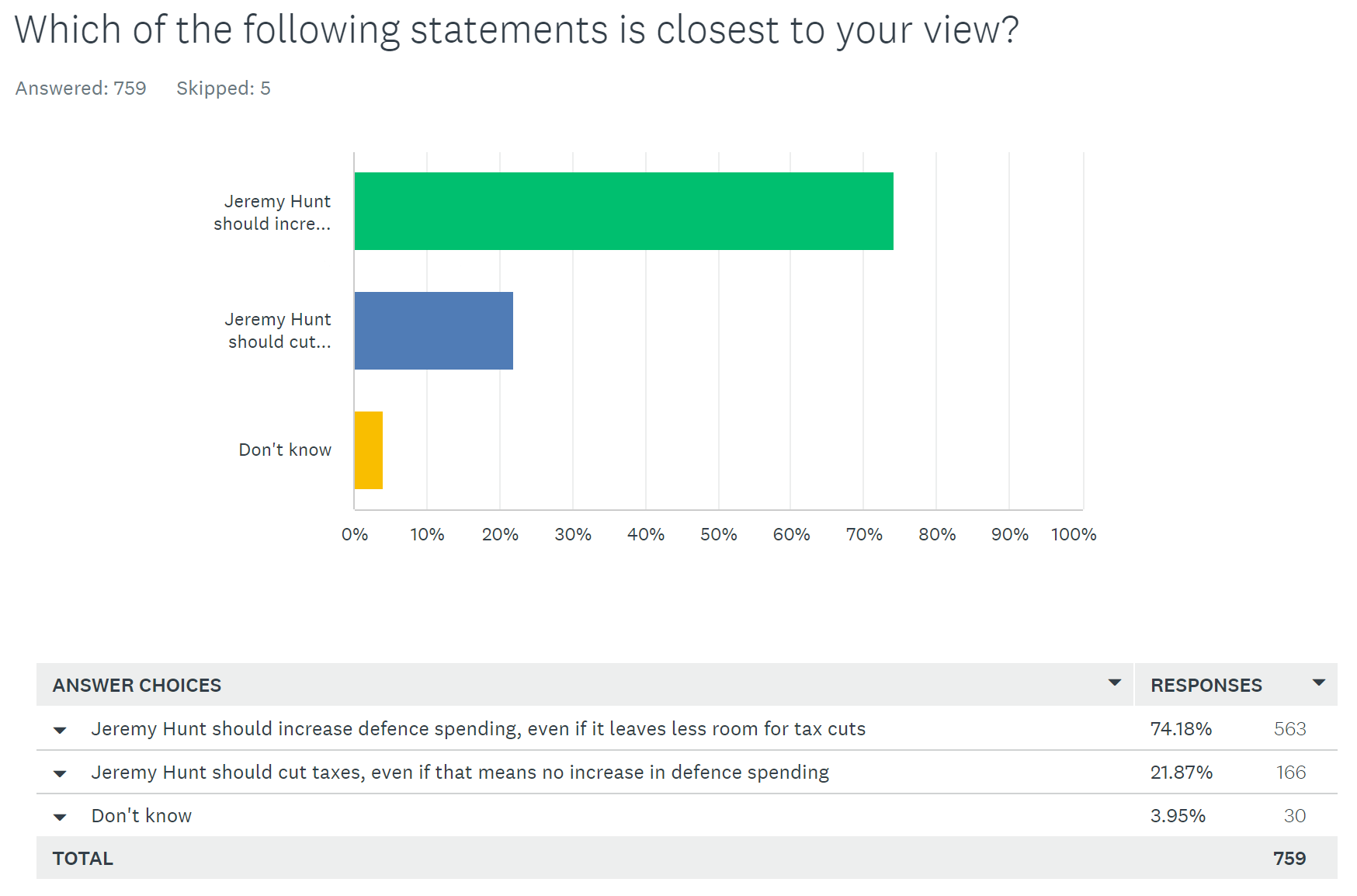Expand the cut taxes row arrow

(60, 773)
